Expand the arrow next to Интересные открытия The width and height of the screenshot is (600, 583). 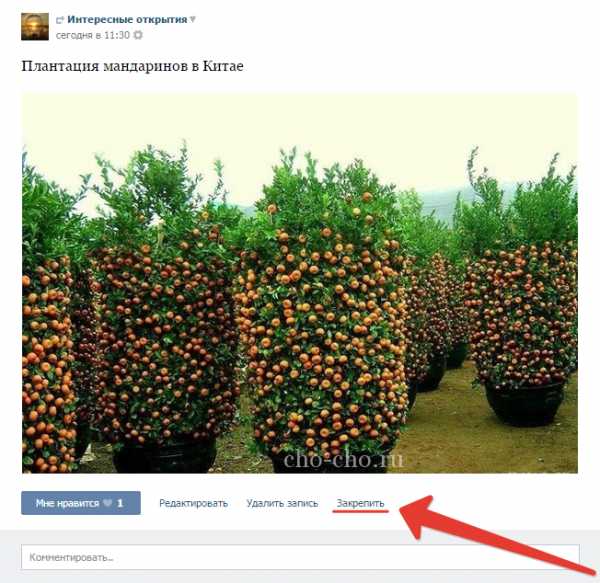(192, 19)
